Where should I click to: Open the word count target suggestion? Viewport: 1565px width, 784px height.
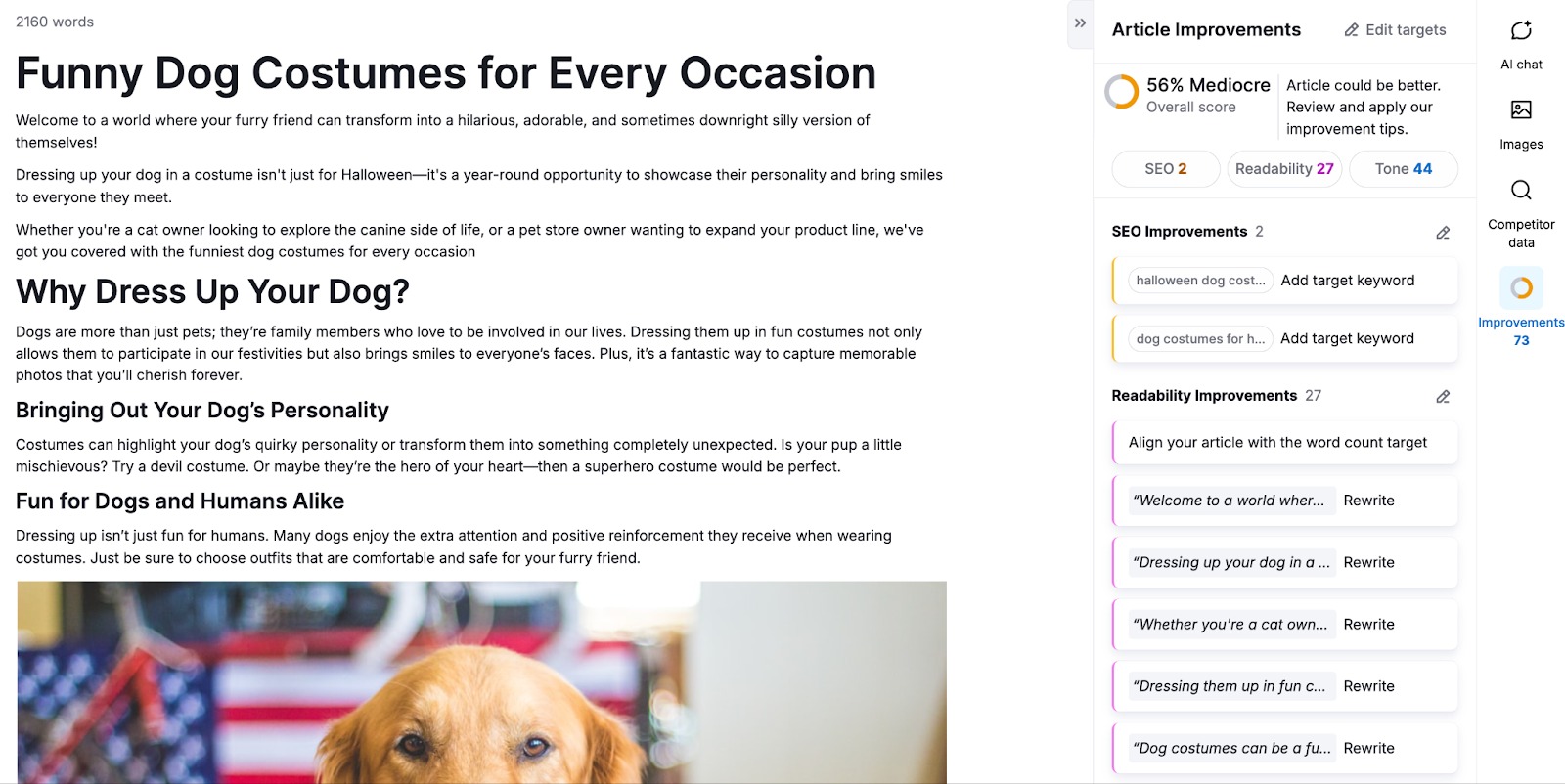[1277, 443]
